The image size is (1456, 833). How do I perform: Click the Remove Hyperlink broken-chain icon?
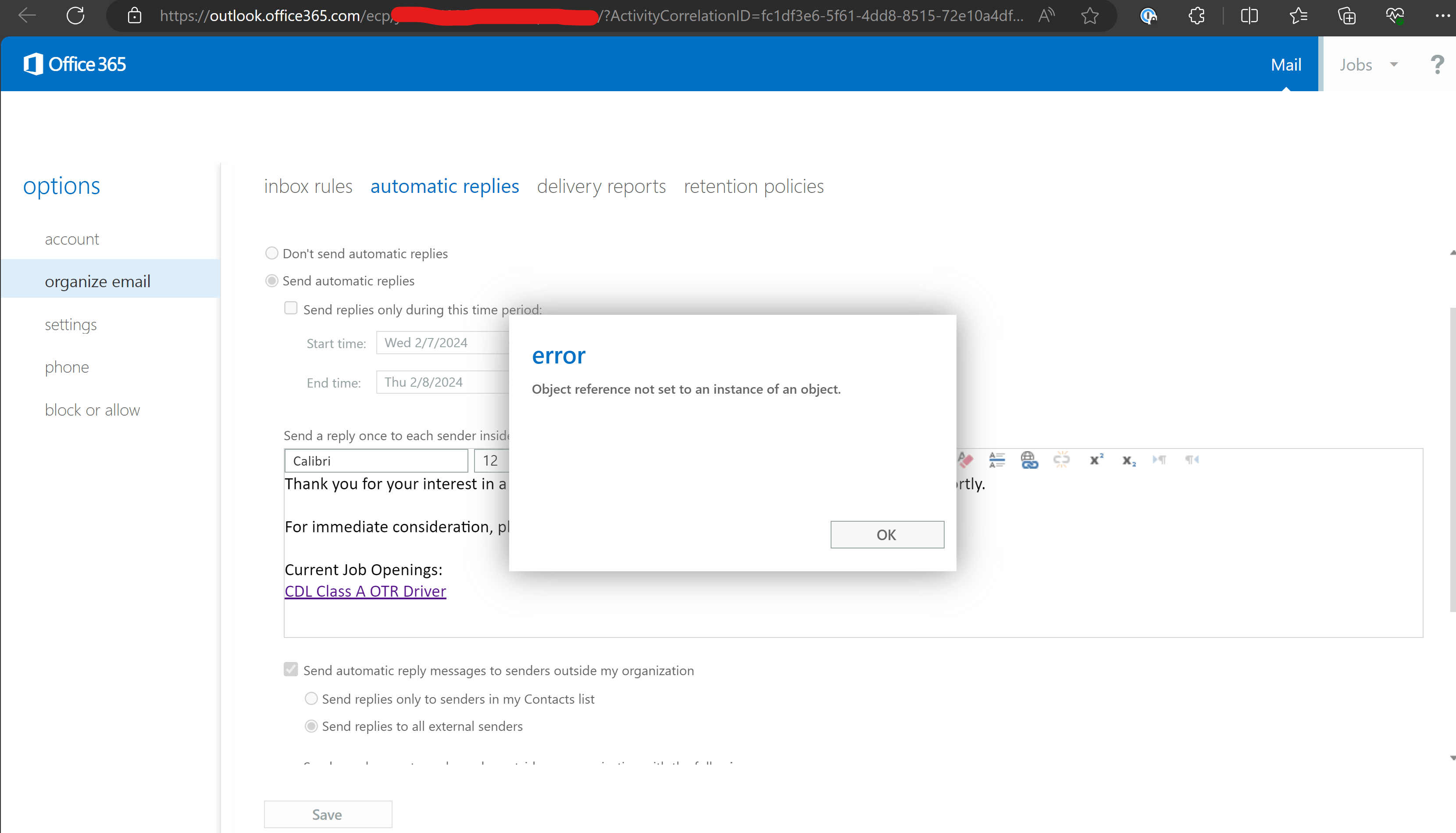(x=1061, y=460)
